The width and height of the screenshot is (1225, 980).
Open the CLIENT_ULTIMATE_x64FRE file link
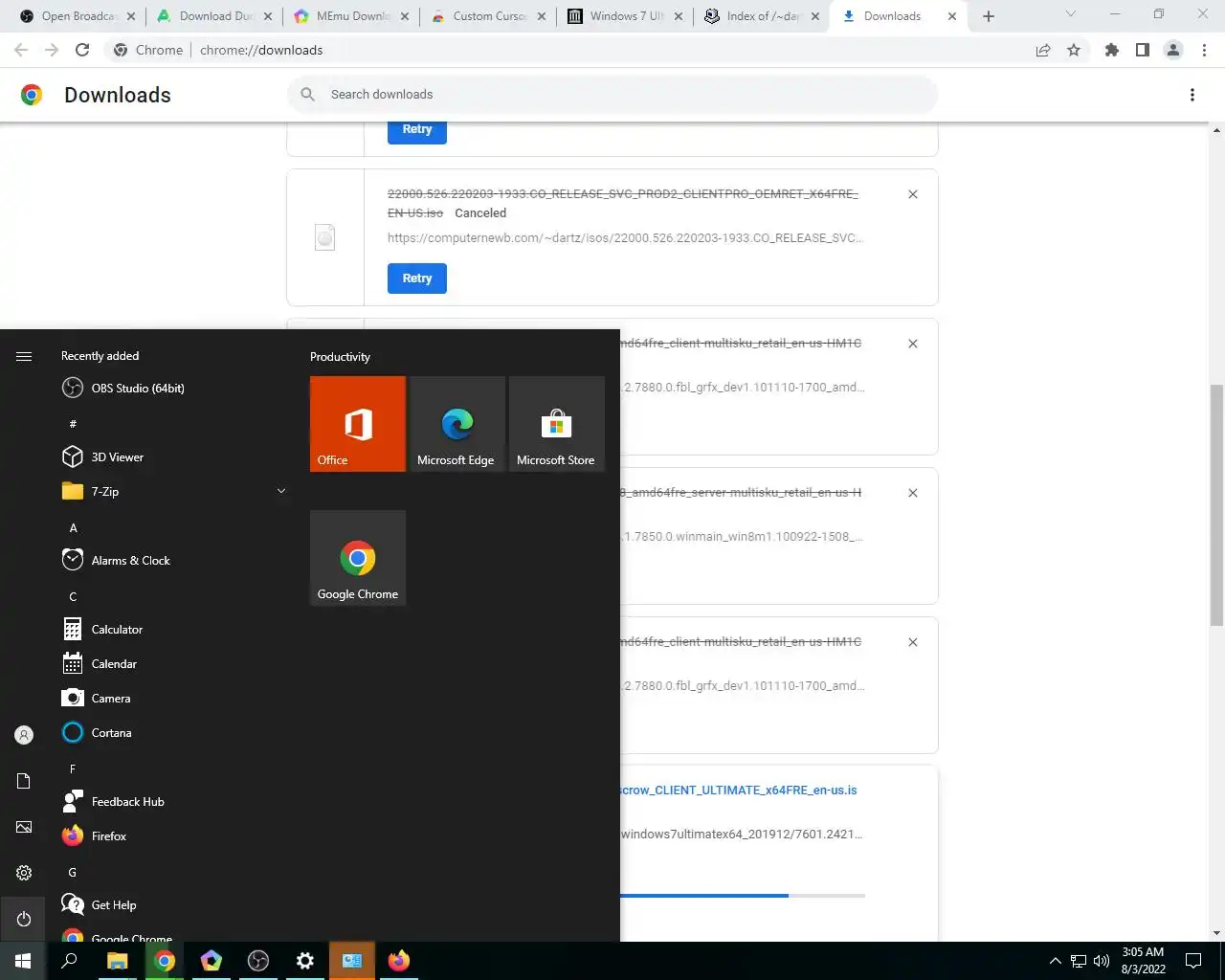(738, 790)
